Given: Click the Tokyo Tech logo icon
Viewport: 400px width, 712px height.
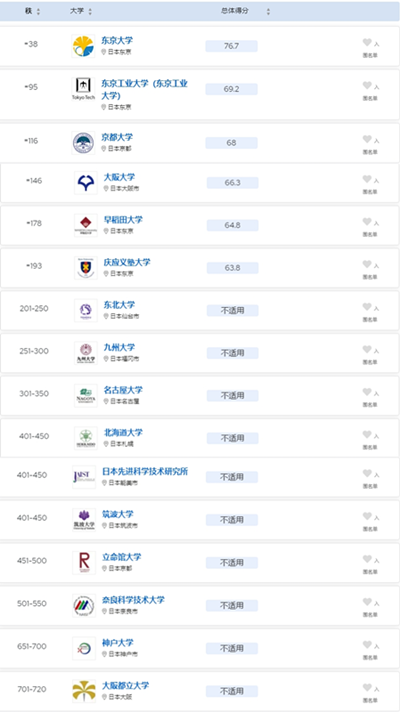Looking at the screenshot, I should [84, 89].
